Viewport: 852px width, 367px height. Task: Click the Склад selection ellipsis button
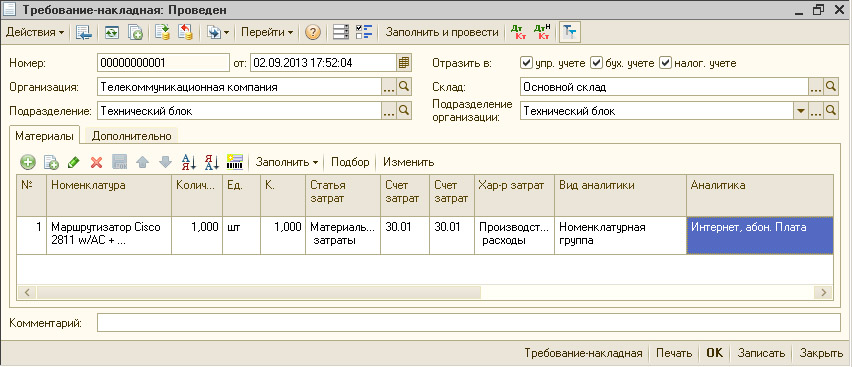[x=816, y=87]
